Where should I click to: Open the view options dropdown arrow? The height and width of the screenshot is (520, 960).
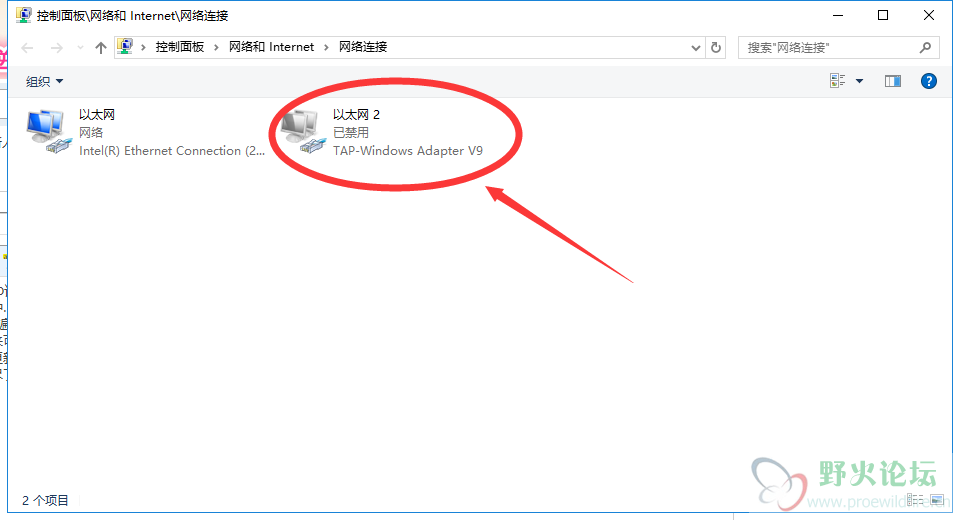point(860,81)
